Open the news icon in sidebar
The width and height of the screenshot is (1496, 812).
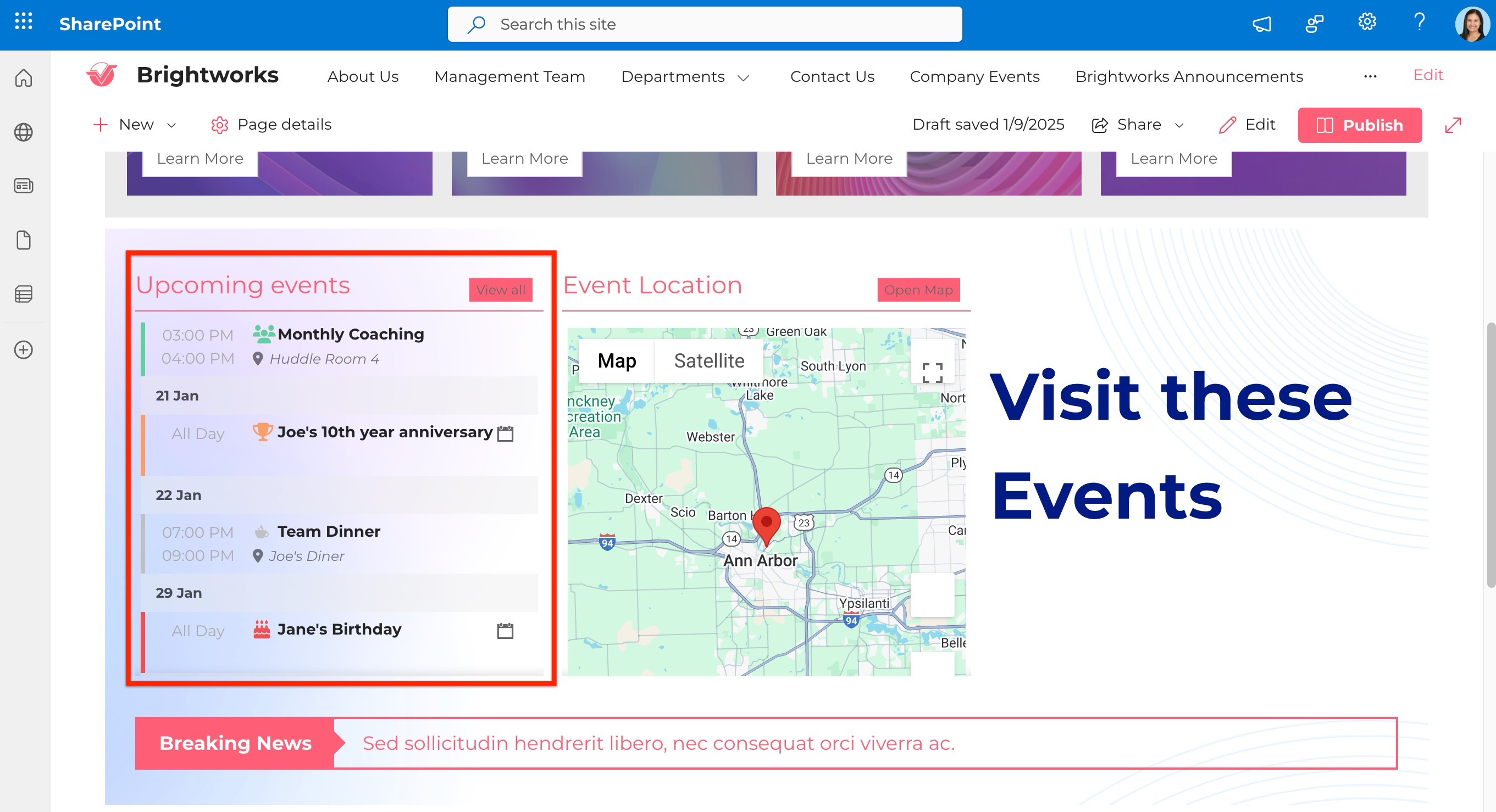pyautogui.click(x=23, y=186)
